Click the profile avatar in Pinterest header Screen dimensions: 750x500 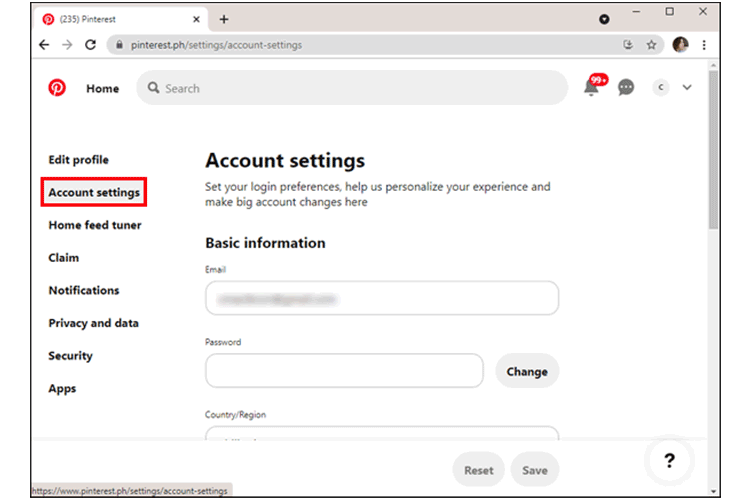click(660, 88)
